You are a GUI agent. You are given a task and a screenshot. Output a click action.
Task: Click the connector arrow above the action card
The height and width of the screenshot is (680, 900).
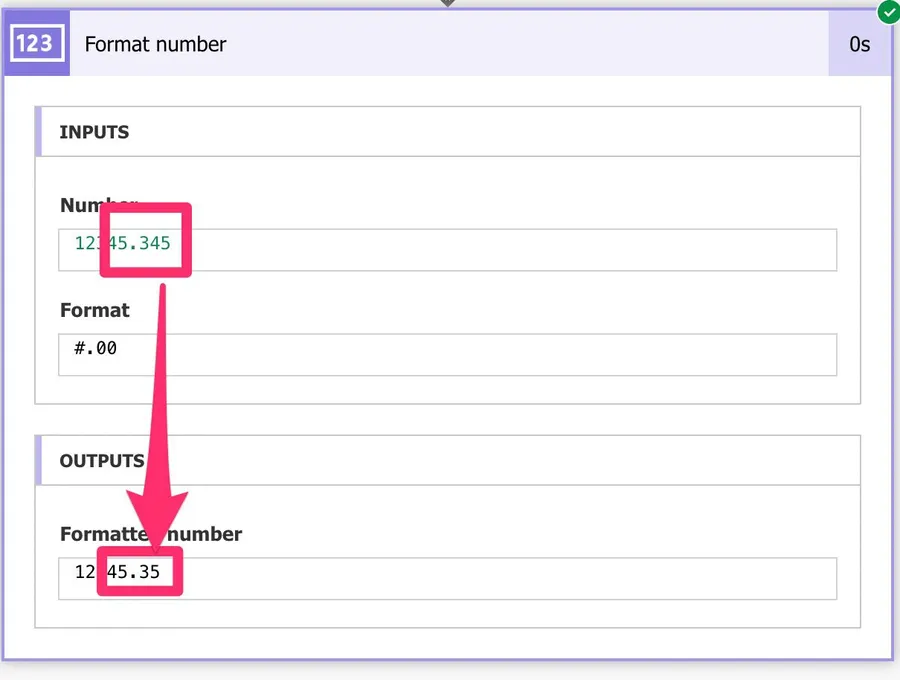click(x=448, y=3)
